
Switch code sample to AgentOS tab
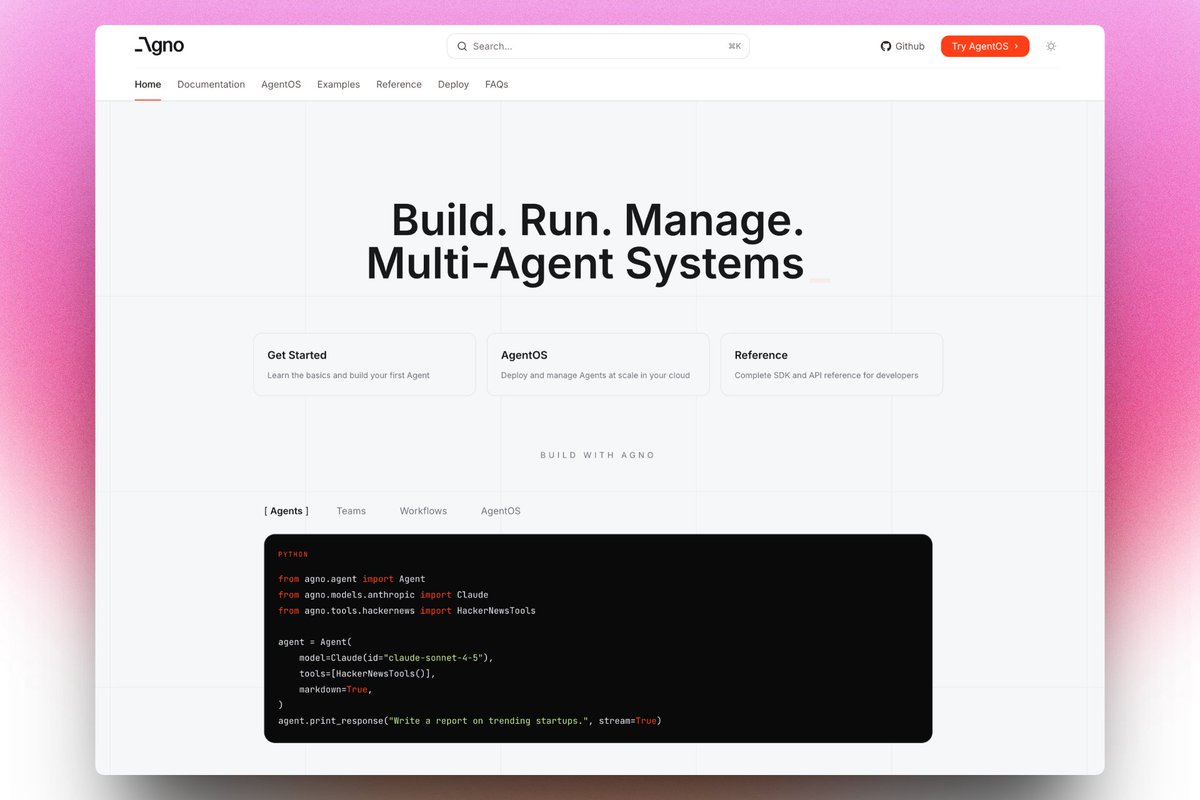[501, 511]
